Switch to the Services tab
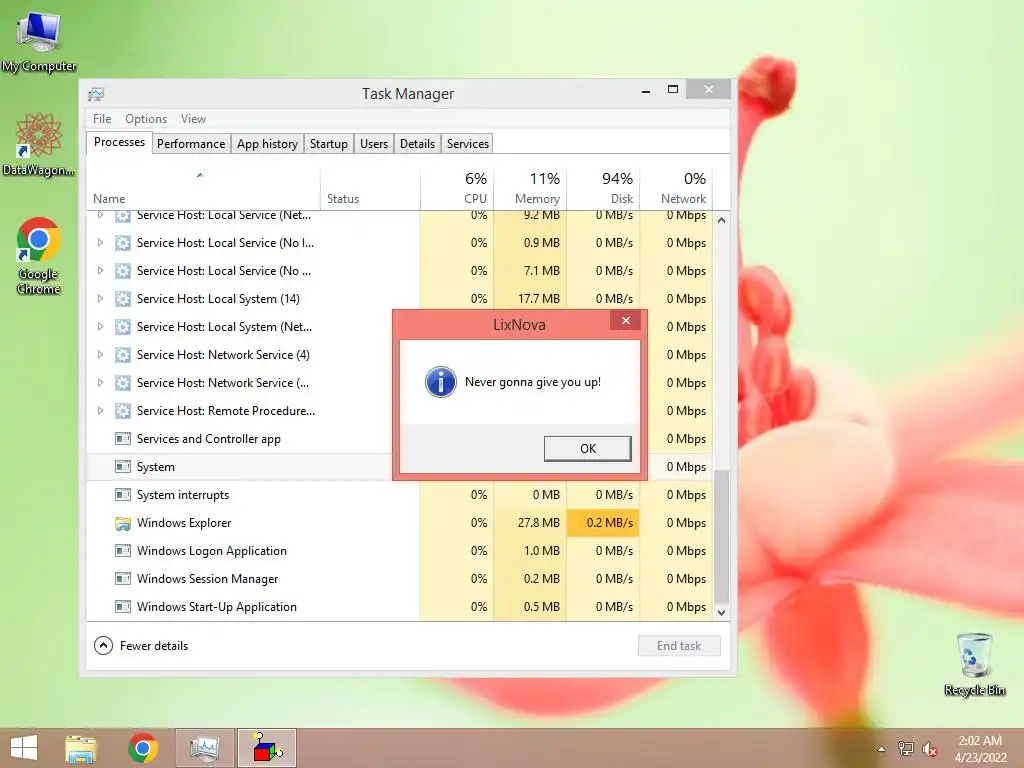The height and width of the screenshot is (768, 1024). pos(468,144)
